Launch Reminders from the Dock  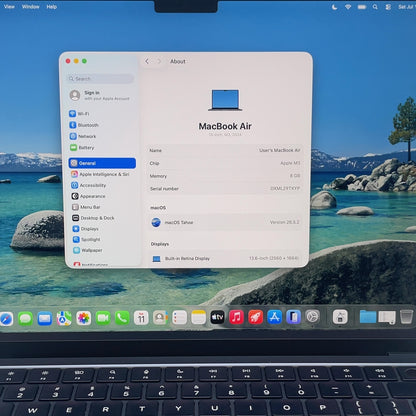click(179, 318)
